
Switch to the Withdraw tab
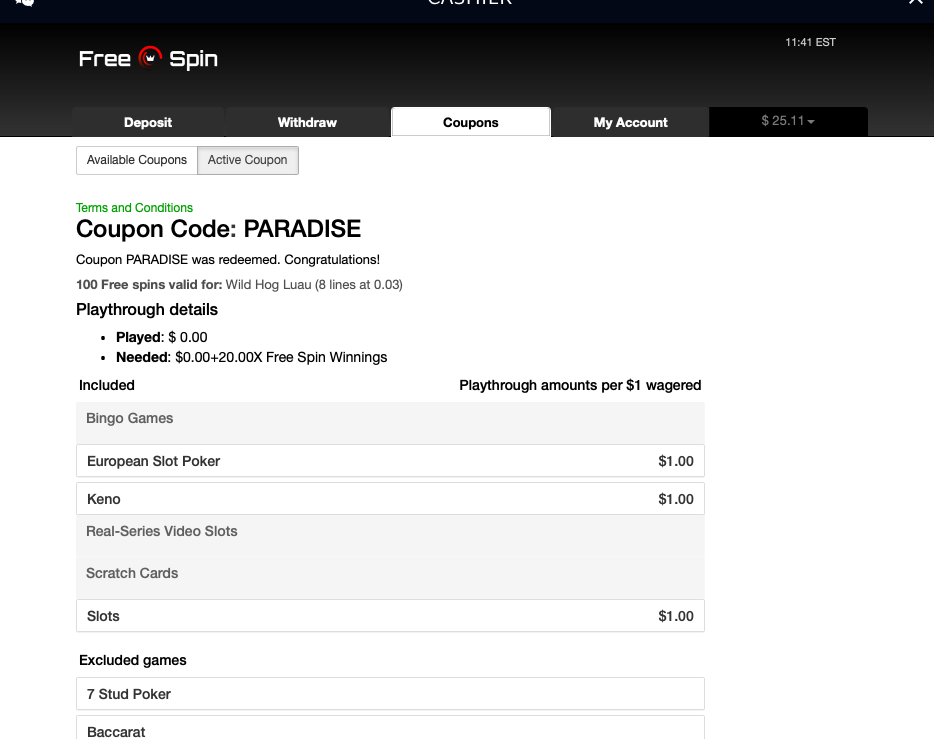[x=306, y=122]
